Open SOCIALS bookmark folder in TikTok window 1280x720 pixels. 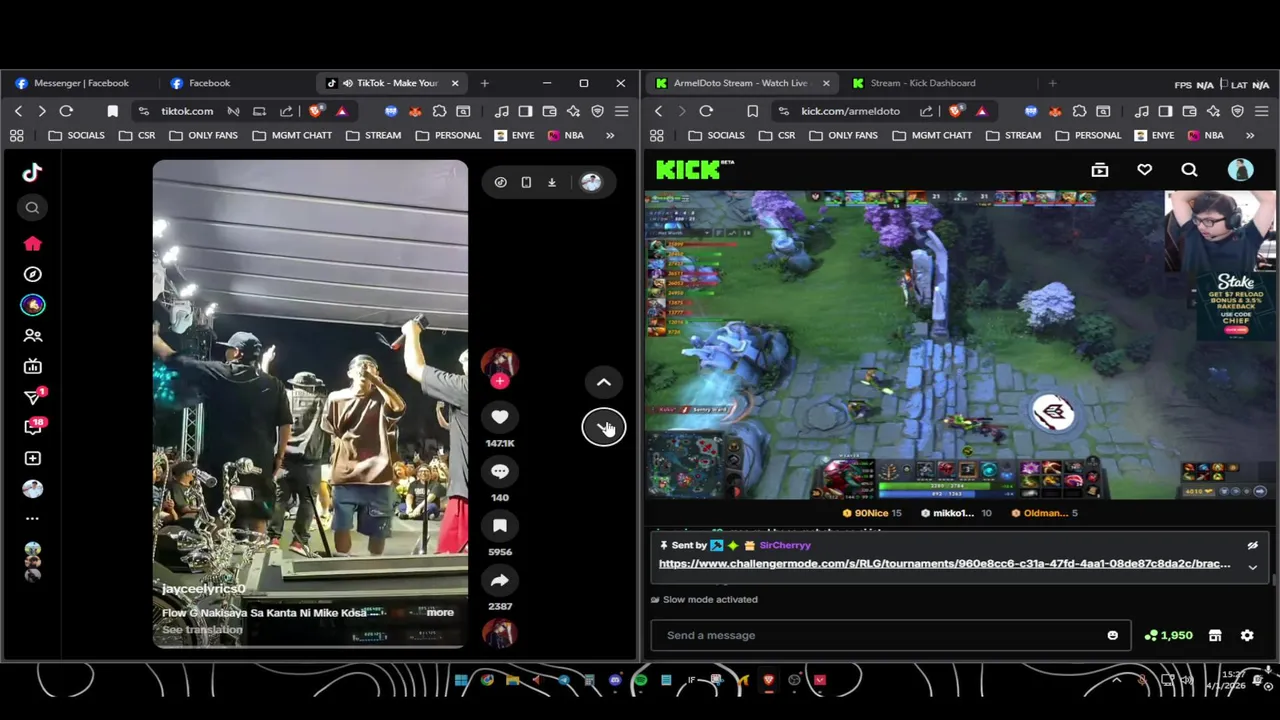click(x=76, y=135)
